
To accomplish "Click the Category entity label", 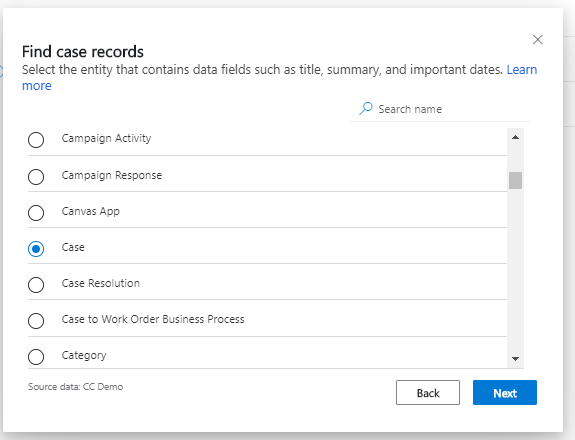I will [x=84, y=355].
